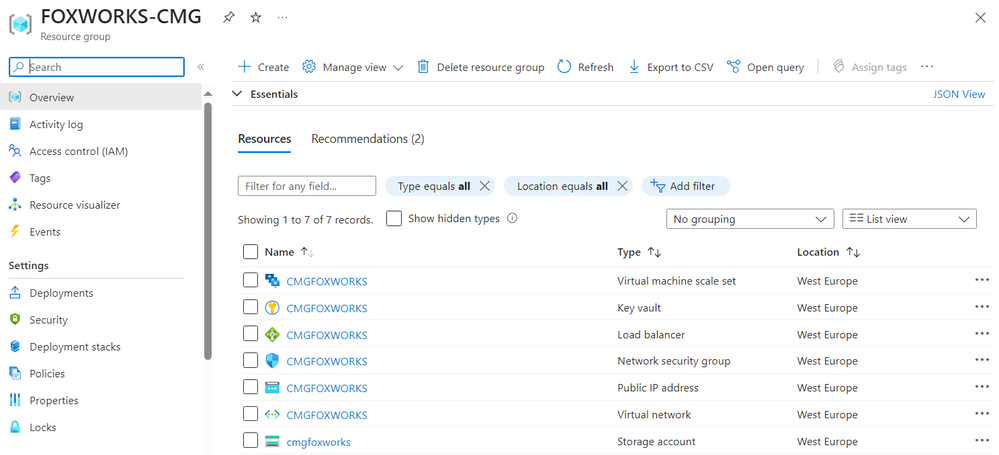
Task: Select all resources with header checkbox
Action: click(x=250, y=252)
